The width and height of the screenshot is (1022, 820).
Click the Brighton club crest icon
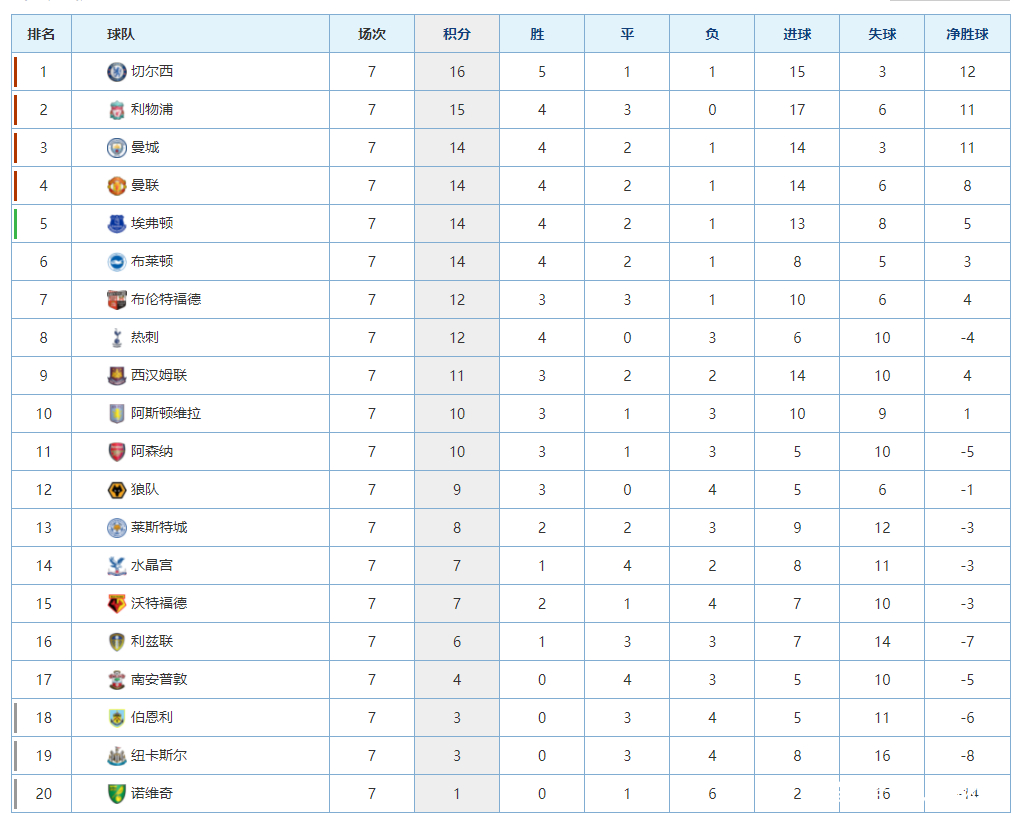tap(117, 262)
